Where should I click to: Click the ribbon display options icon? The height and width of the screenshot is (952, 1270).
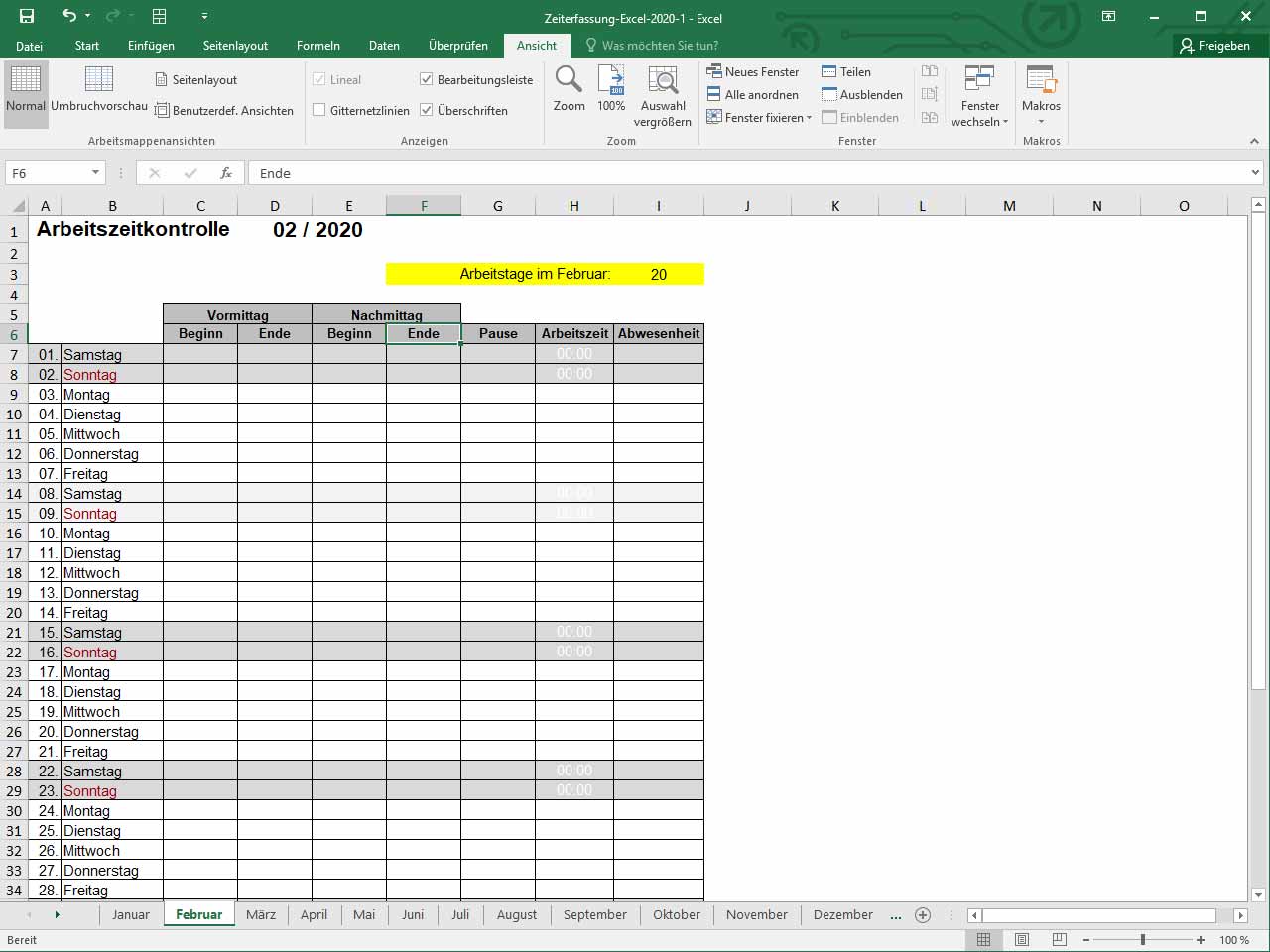coord(1109,16)
